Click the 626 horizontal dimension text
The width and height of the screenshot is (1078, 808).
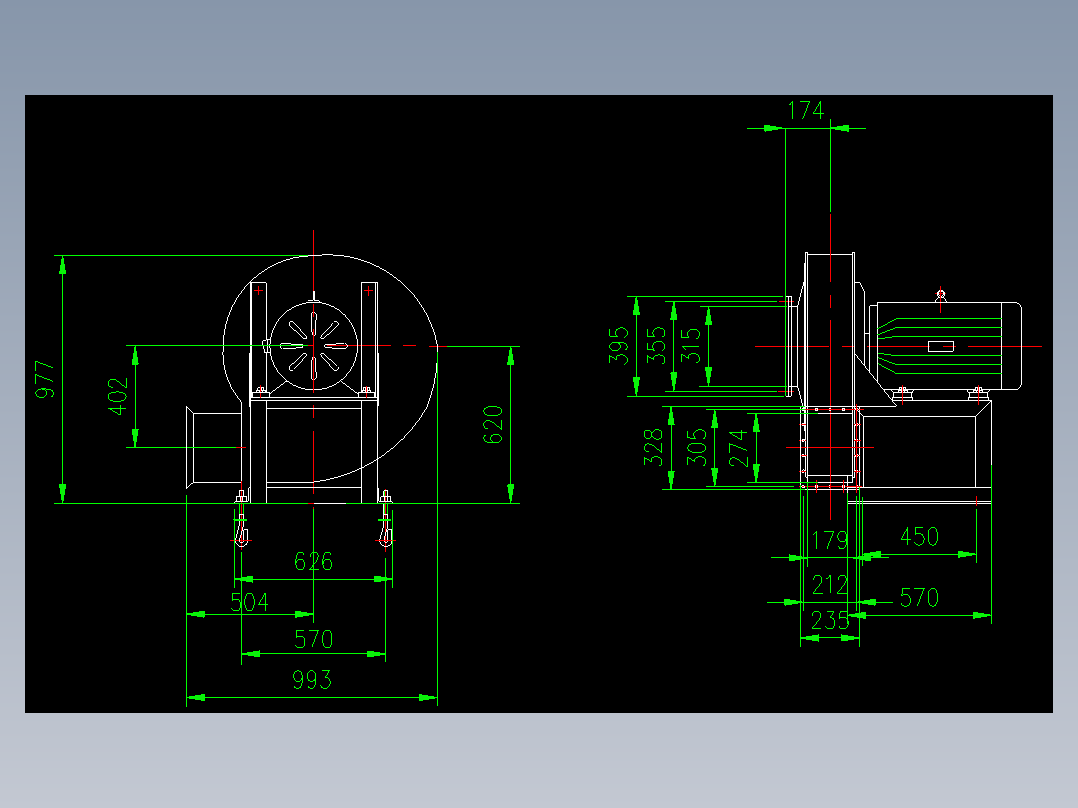coord(314,562)
